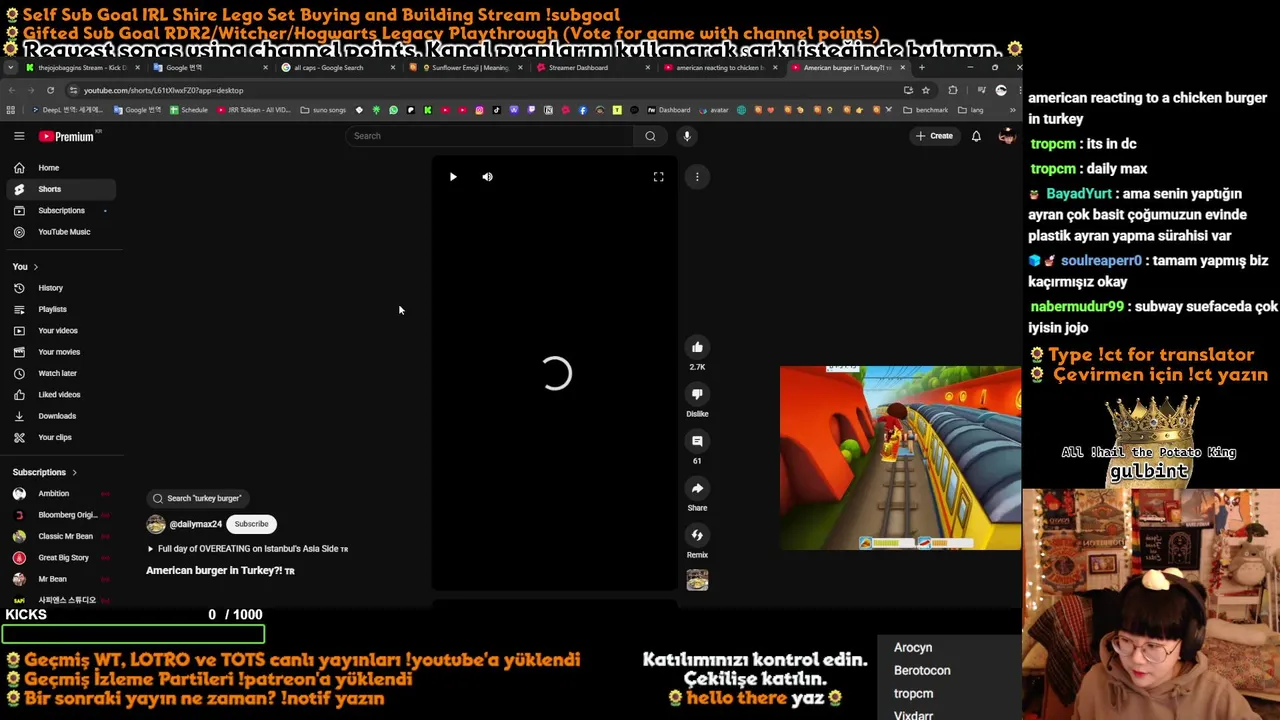
Task: Open YouTube notifications bell
Action: point(976,136)
